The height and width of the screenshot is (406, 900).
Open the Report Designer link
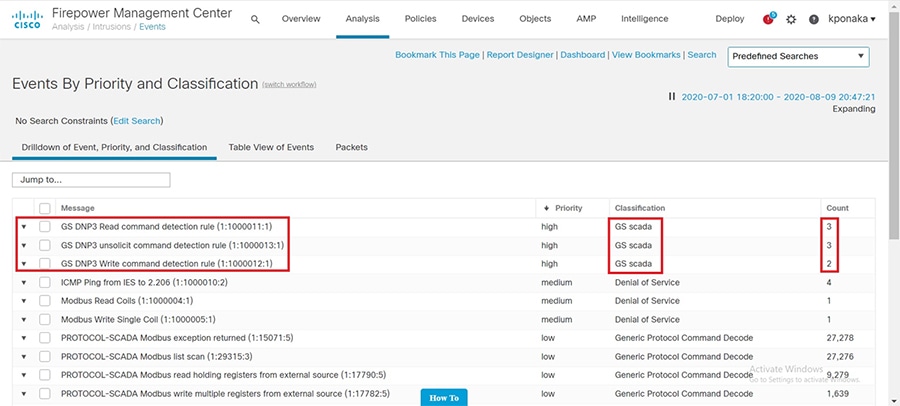(520, 55)
